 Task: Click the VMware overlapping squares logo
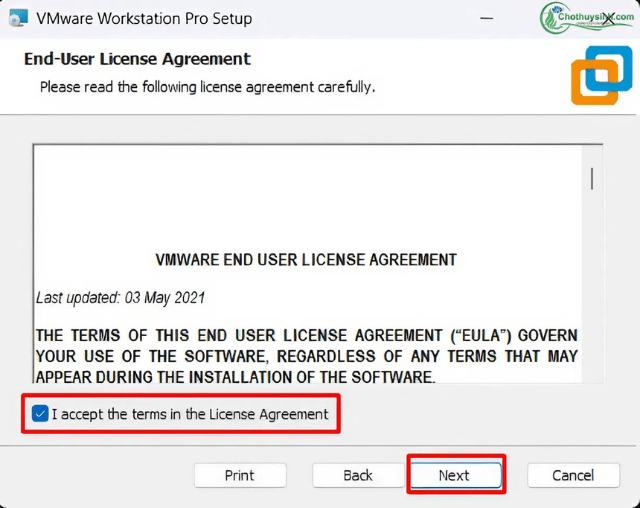pyautogui.click(x=602, y=75)
